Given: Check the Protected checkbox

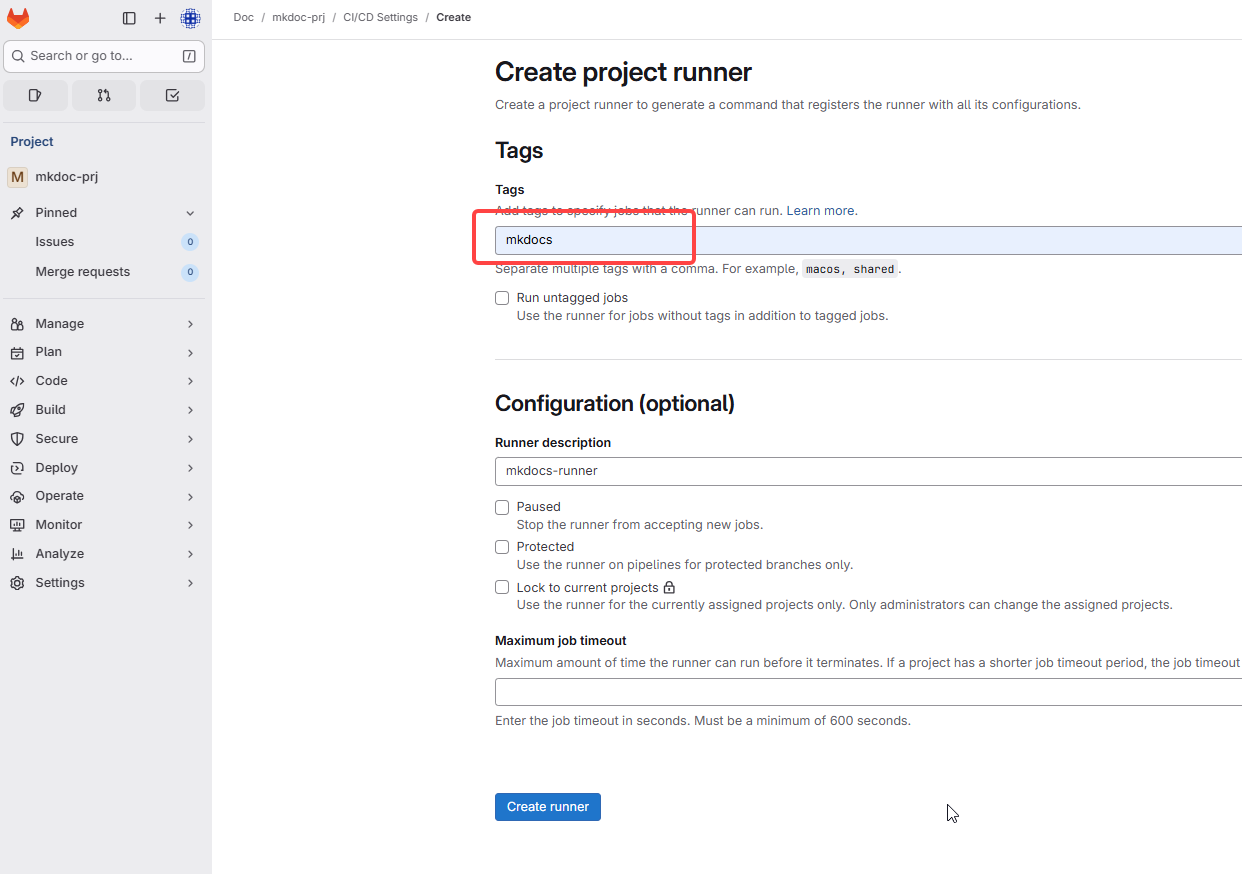Looking at the screenshot, I should coord(502,547).
